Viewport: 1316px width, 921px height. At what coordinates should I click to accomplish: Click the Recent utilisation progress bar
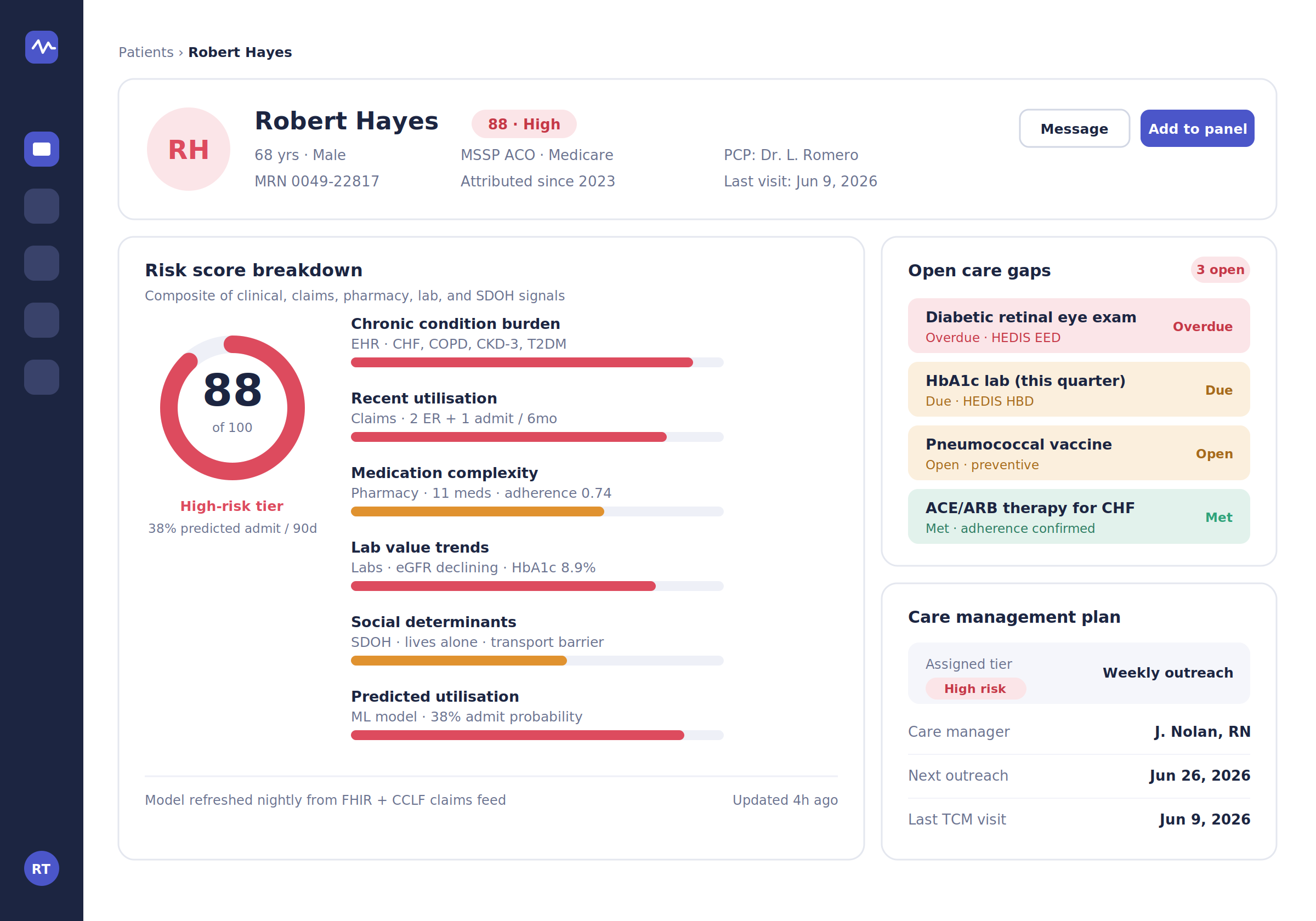pos(537,437)
